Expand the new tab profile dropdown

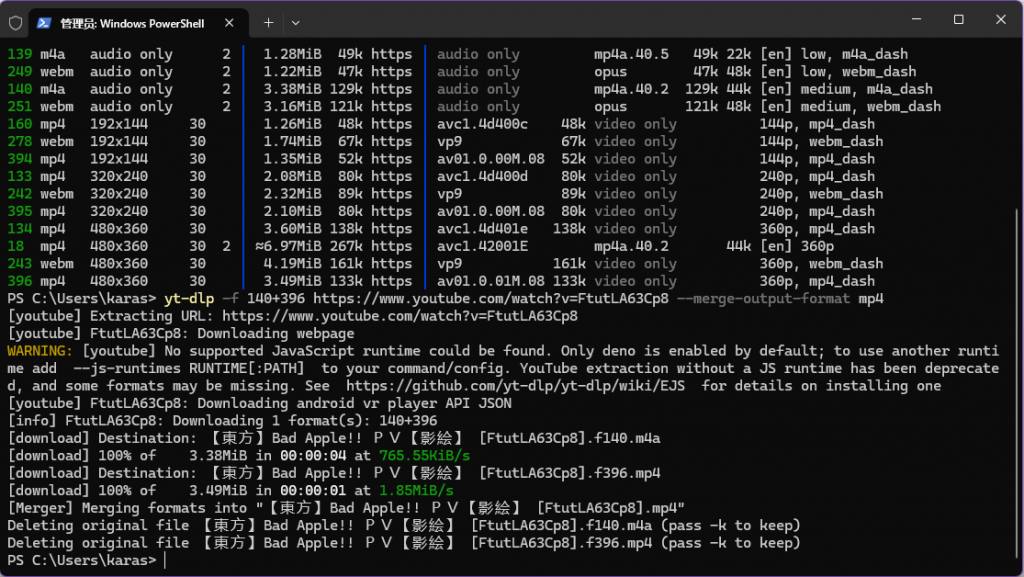(296, 22)
